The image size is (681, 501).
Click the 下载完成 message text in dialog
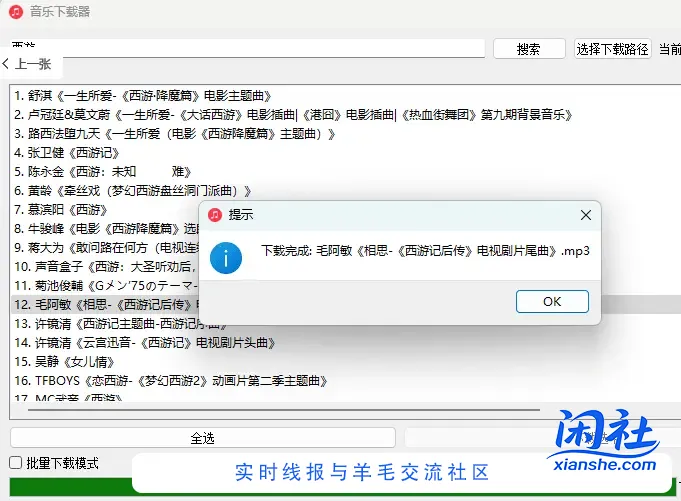(425, 251)
